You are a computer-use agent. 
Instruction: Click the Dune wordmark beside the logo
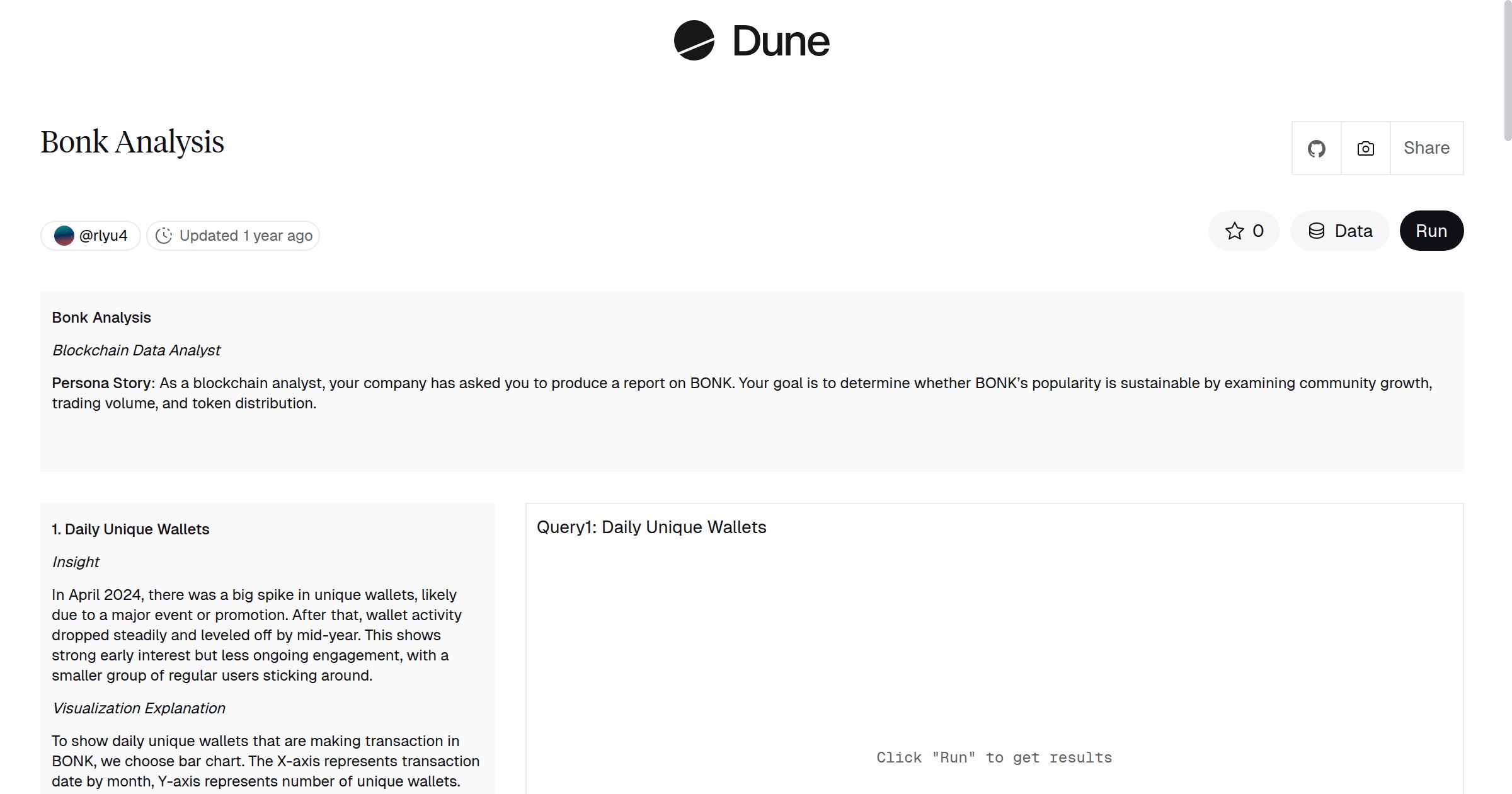click(x=781, y=41)
